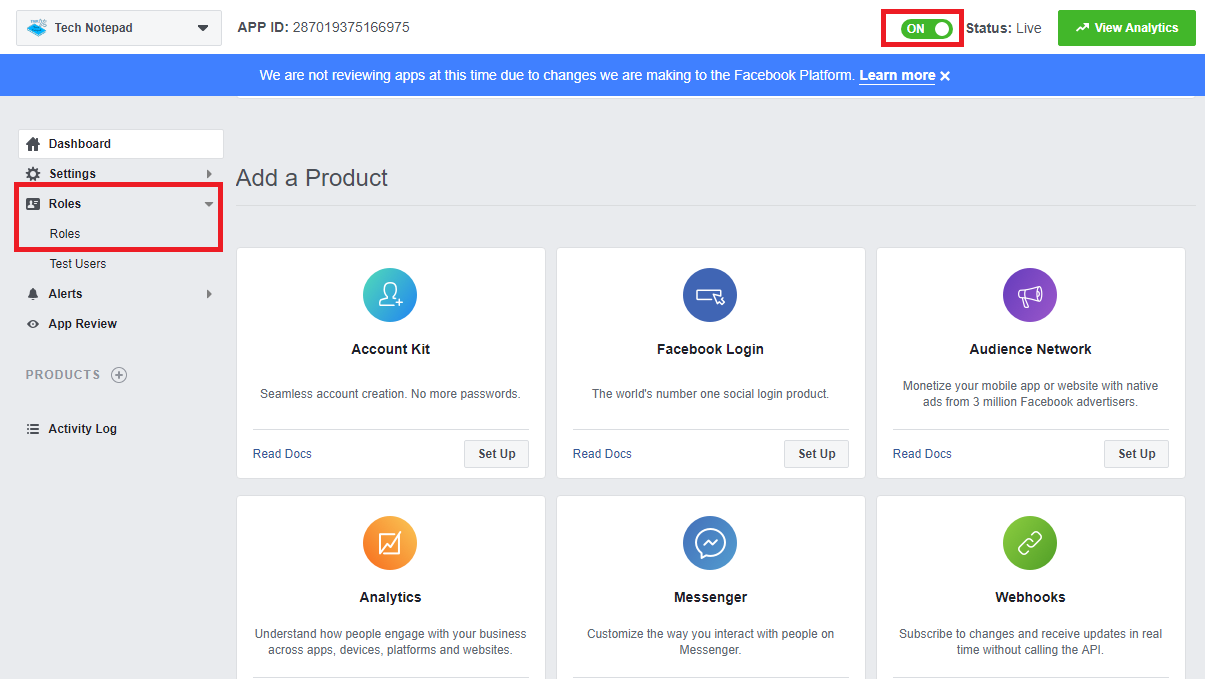
Task: Click the plus icon beside PRODUCTS
Action: (119, 375)
